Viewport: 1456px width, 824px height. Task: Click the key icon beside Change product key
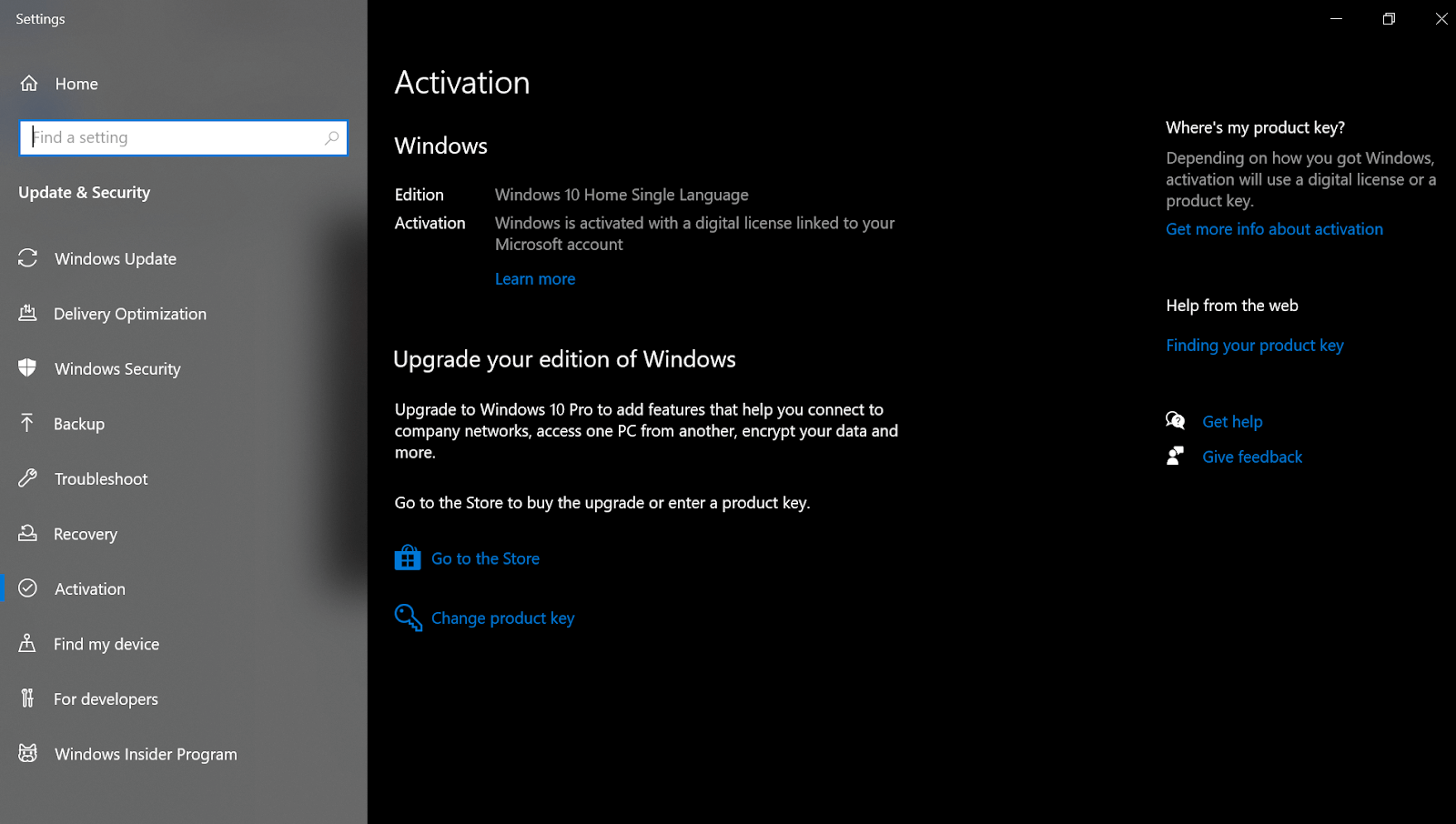409,618
